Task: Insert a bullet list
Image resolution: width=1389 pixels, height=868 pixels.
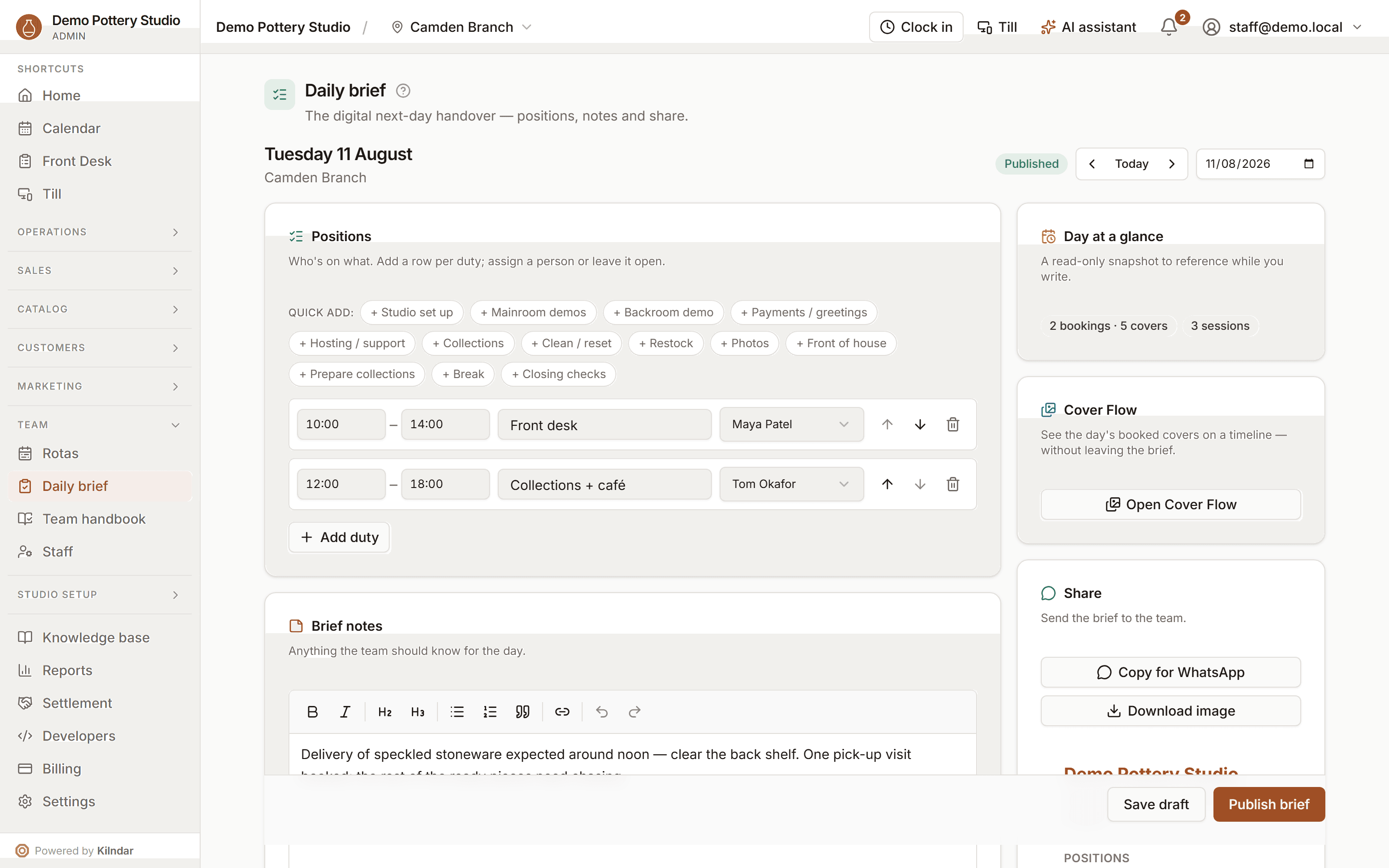Action: point(457,712)
